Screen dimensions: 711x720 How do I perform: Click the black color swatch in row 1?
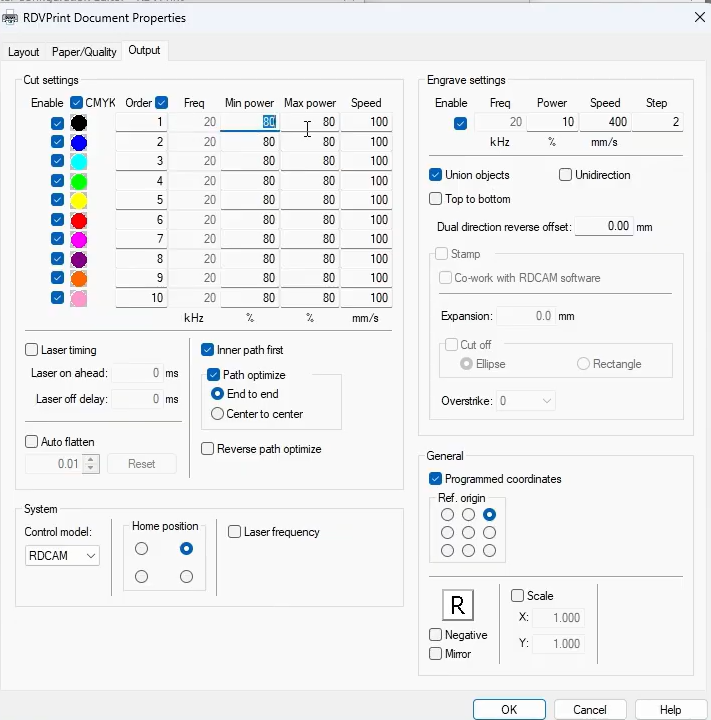point(79,122)
